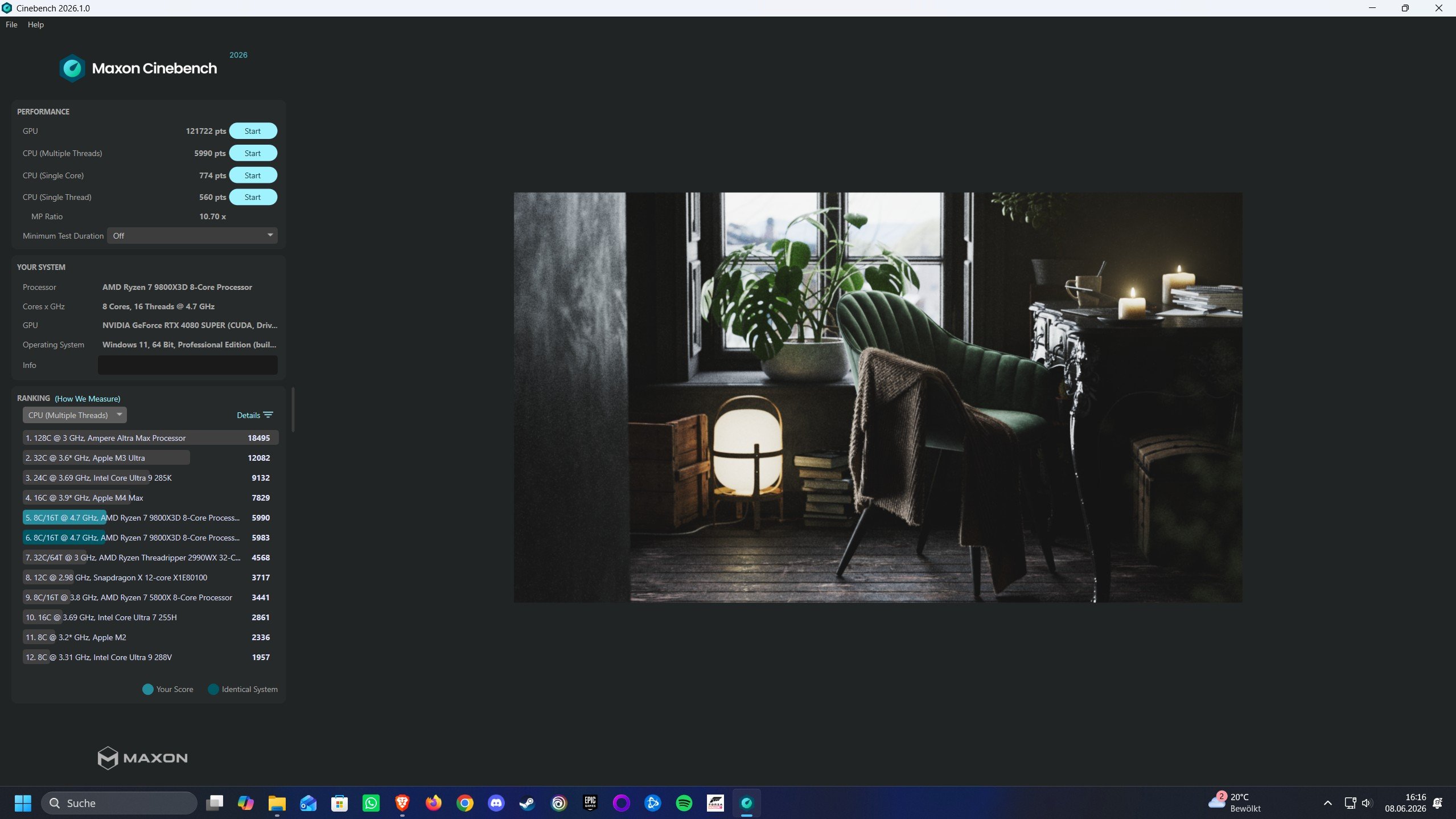Click the processor name AMD Ryzen 7 9800X3D
This screenshot has height=819, width=1456.
point(177,287)
